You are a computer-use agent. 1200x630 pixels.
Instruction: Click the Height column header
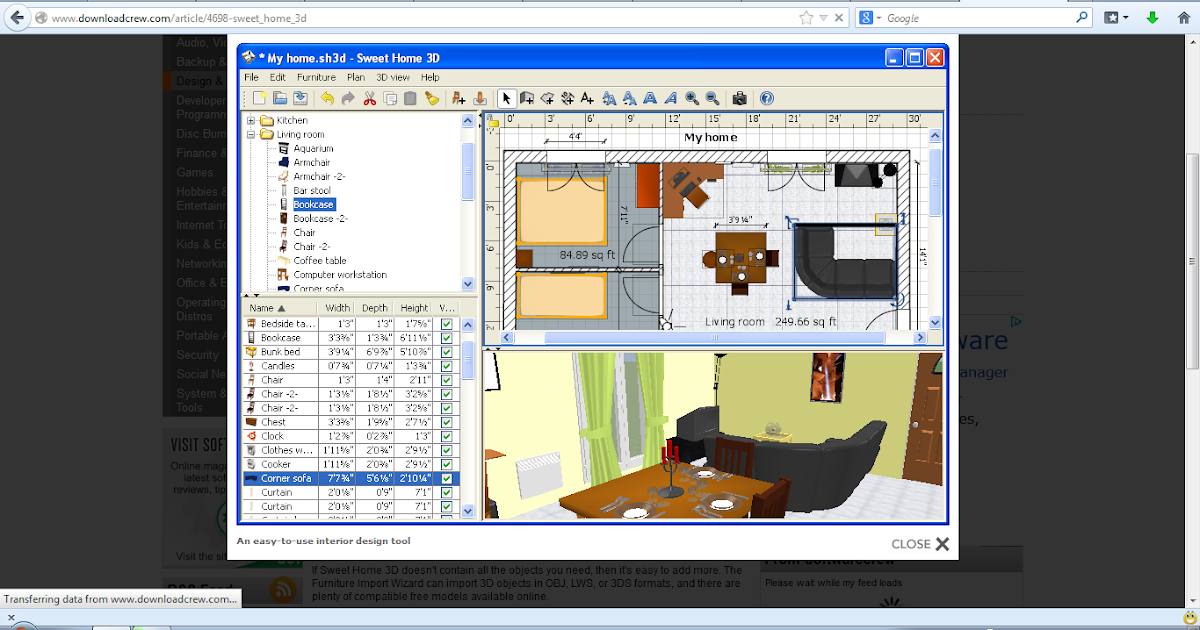[x=415, y=308]
